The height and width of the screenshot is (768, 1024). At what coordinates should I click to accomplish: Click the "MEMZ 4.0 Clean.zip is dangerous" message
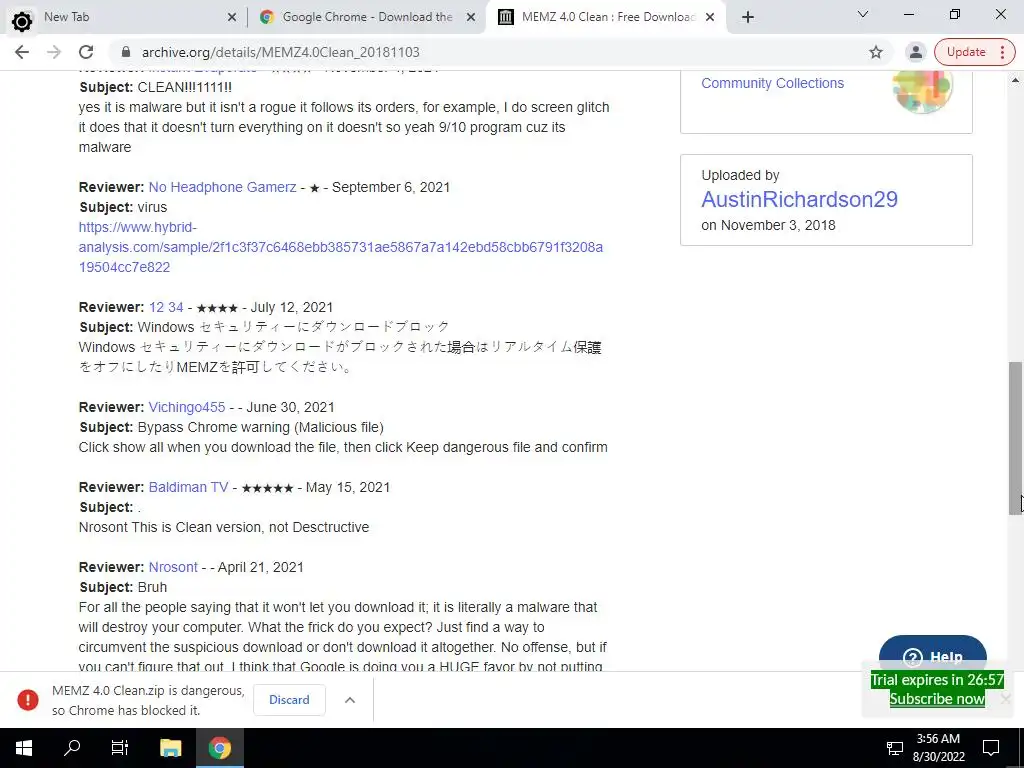(x=148, y=700)
